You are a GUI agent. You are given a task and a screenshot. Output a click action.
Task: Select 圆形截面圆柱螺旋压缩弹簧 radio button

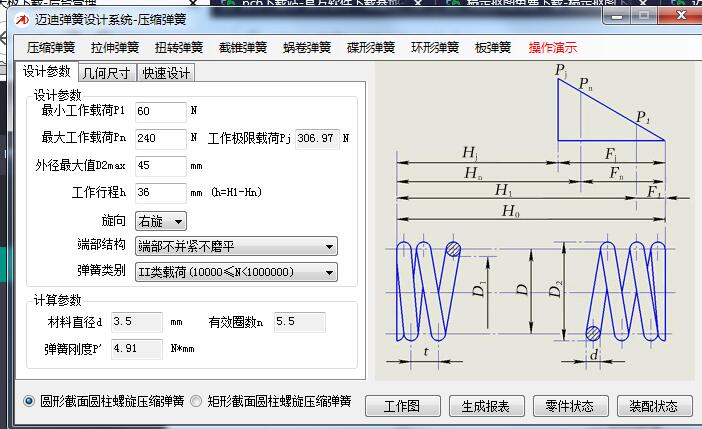[x=29, y=401]
